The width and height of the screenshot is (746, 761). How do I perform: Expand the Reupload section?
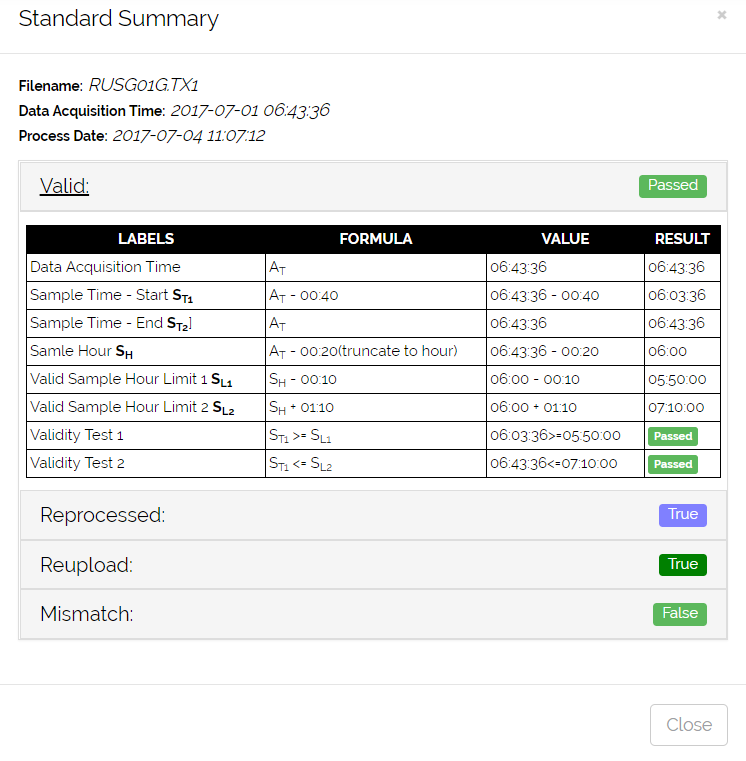[x=86, y=565]
